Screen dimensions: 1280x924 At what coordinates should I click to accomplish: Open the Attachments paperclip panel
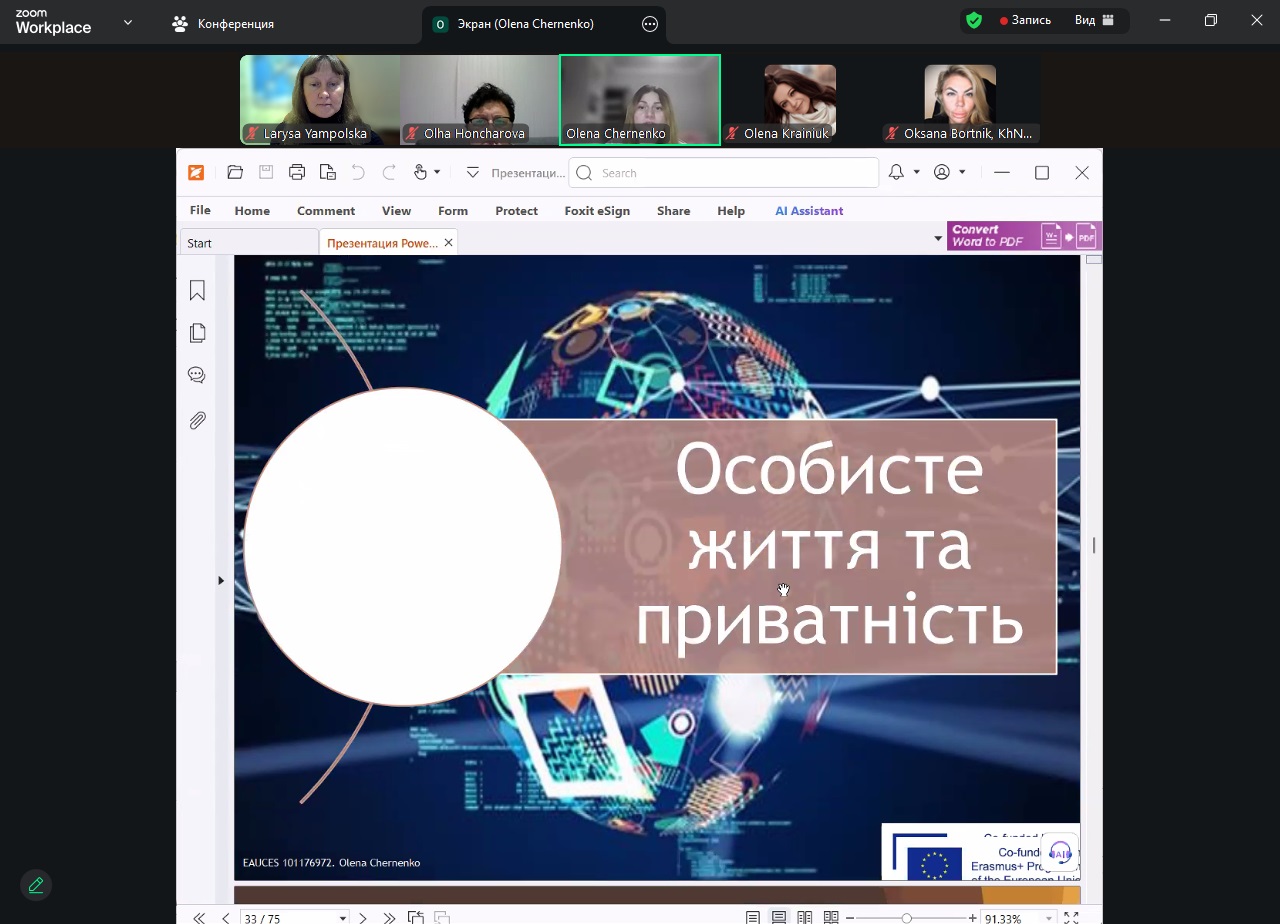point(197,420)
